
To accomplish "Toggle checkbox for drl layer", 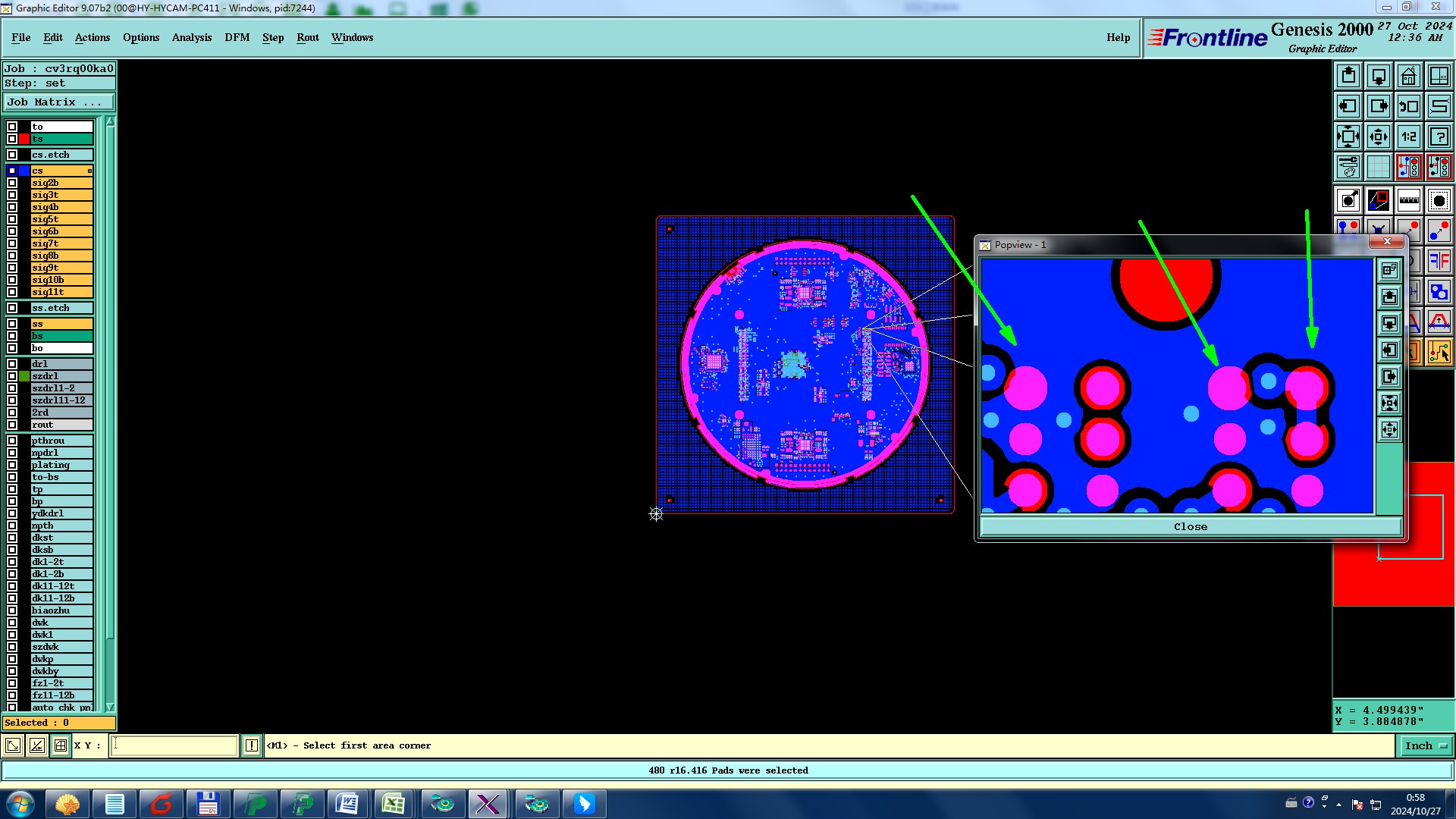I will click(x=12, y=364).
